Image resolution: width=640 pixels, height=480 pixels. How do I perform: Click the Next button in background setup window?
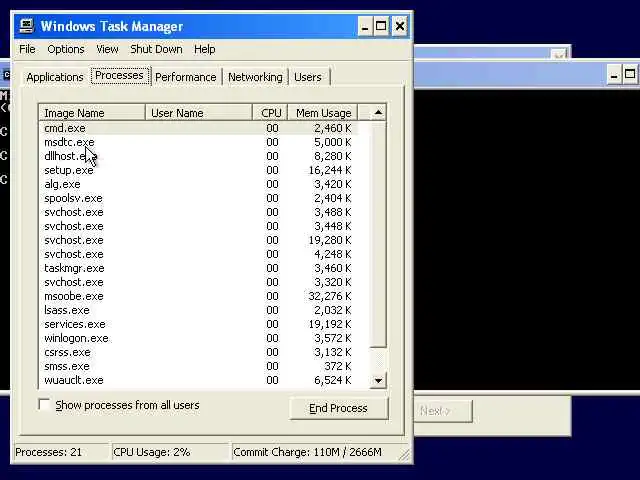pyautogui.click(x=443, y=411)
